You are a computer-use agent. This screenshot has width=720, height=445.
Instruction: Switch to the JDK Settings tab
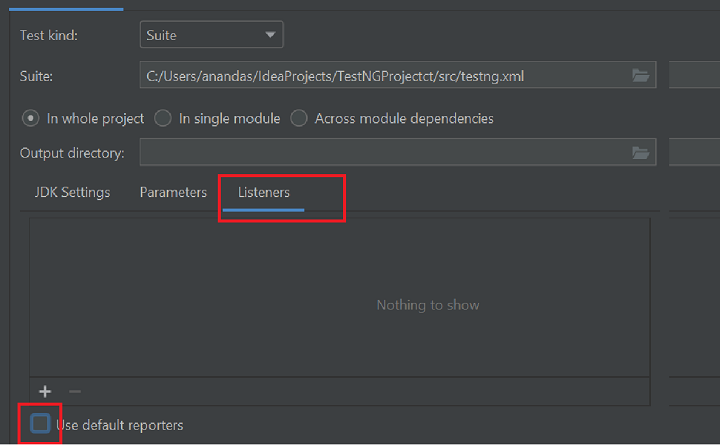pyautogui.click(x=72, y=192)
